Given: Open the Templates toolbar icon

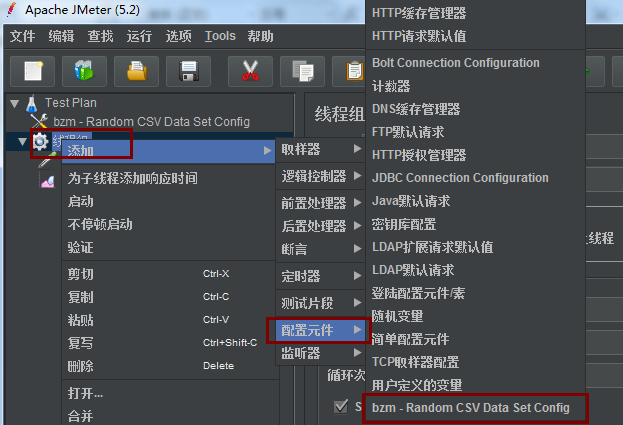Looking at the screenshot, I should (x=84, y=71).
